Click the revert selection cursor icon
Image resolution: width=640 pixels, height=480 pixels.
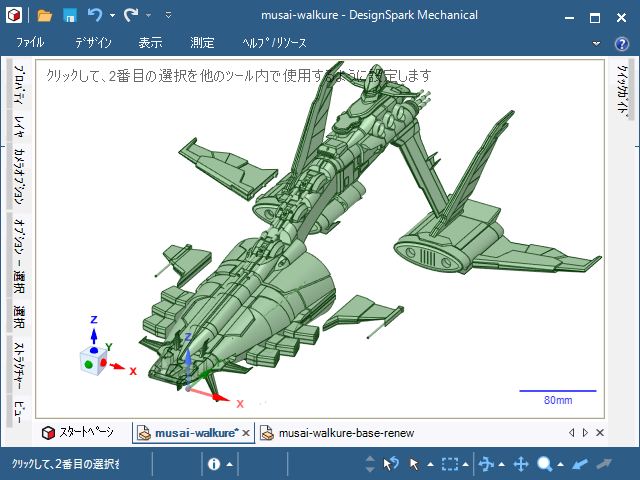(x=391, y=464)
